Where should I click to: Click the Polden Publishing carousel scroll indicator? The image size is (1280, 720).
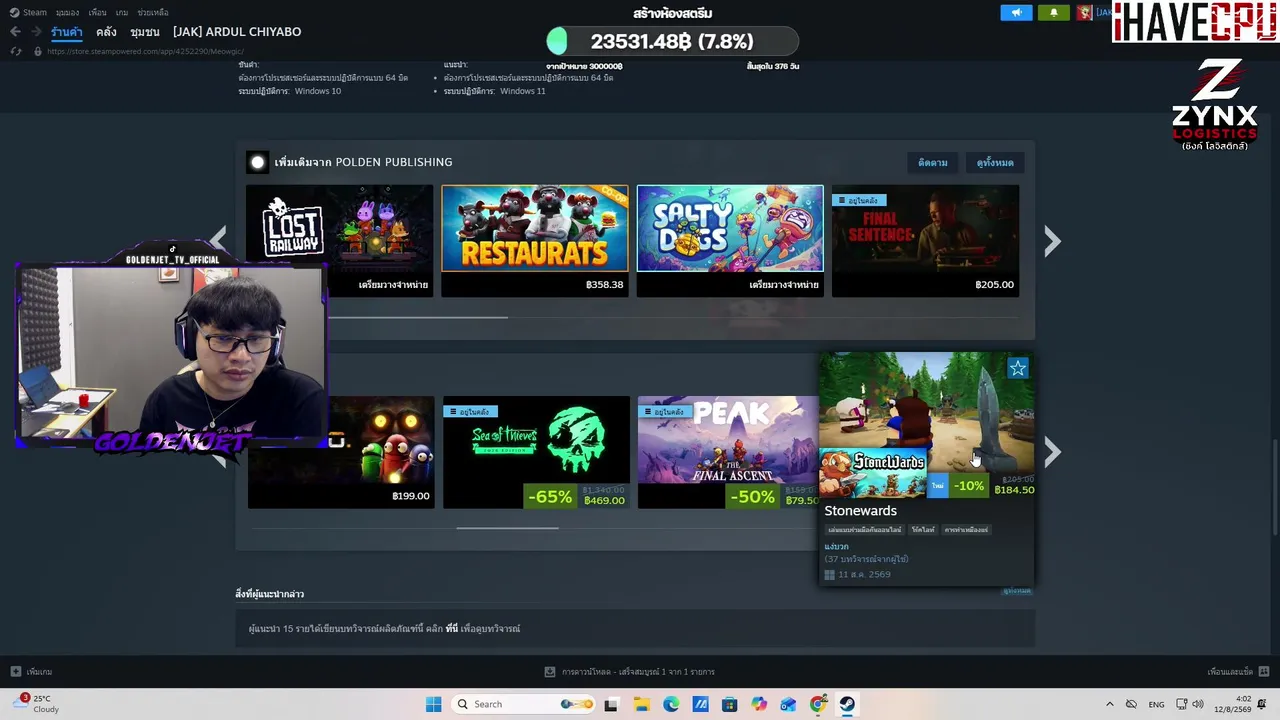tap(418, 317)
